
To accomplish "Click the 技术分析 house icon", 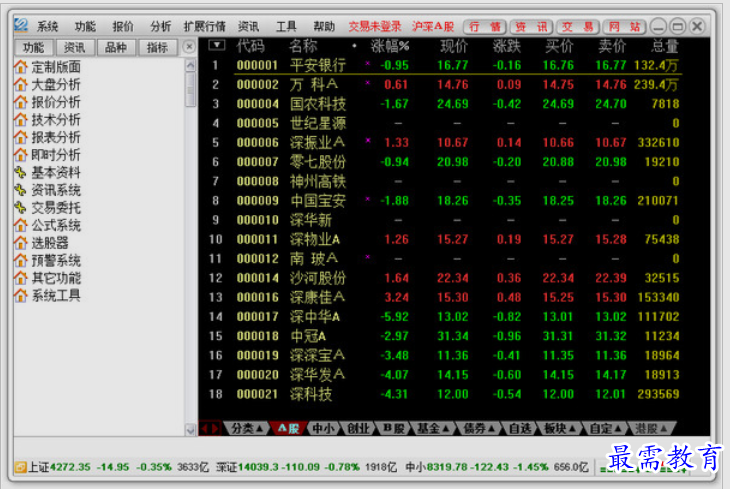I will 20,120.
